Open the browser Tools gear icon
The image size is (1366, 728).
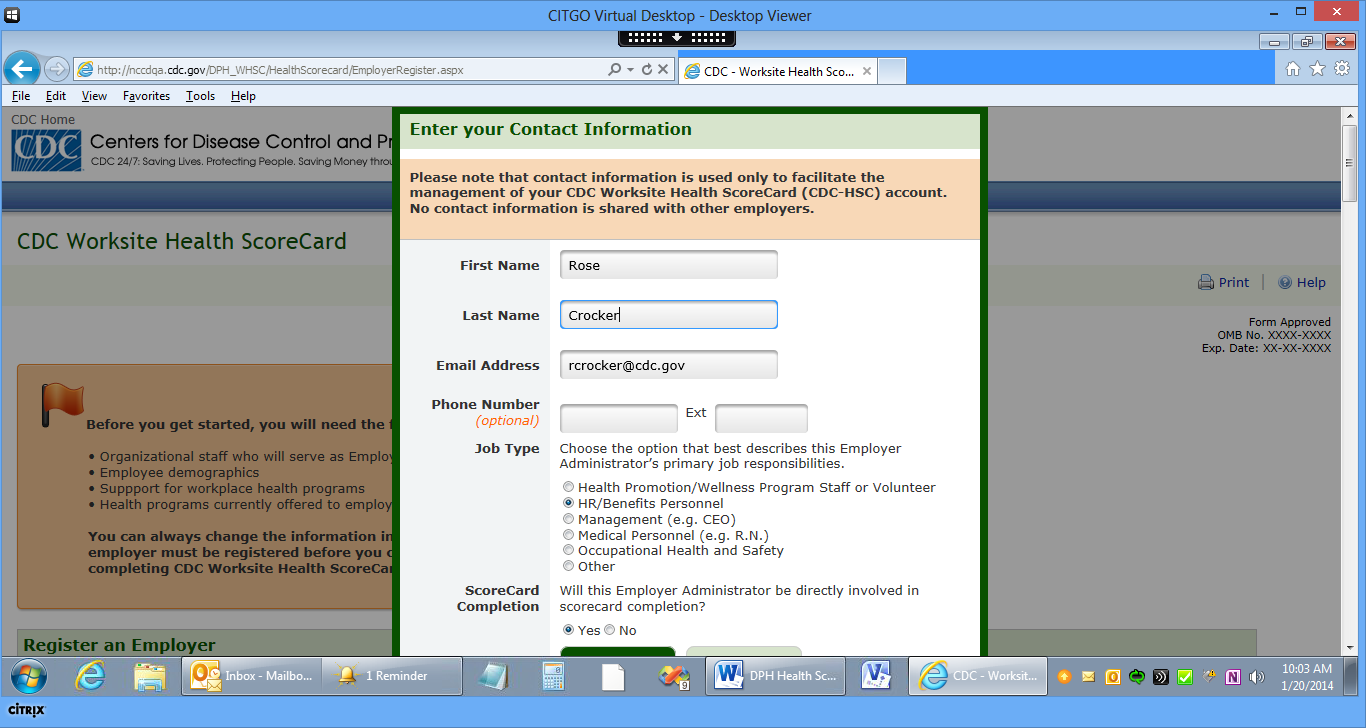(x=1342, y=69)
